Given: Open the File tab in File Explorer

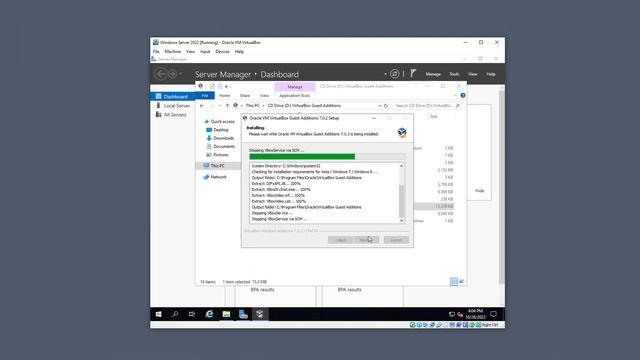Looking at the screenshot, I should click(205, 96).
